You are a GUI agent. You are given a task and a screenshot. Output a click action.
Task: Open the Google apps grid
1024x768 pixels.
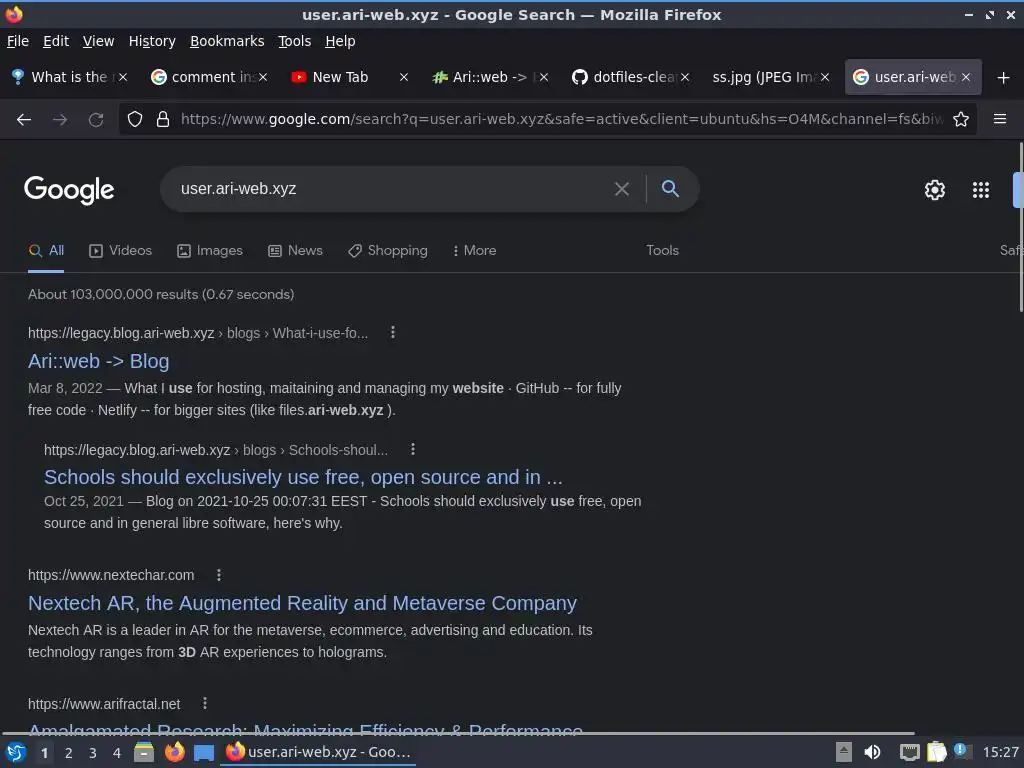coord(981,190)
